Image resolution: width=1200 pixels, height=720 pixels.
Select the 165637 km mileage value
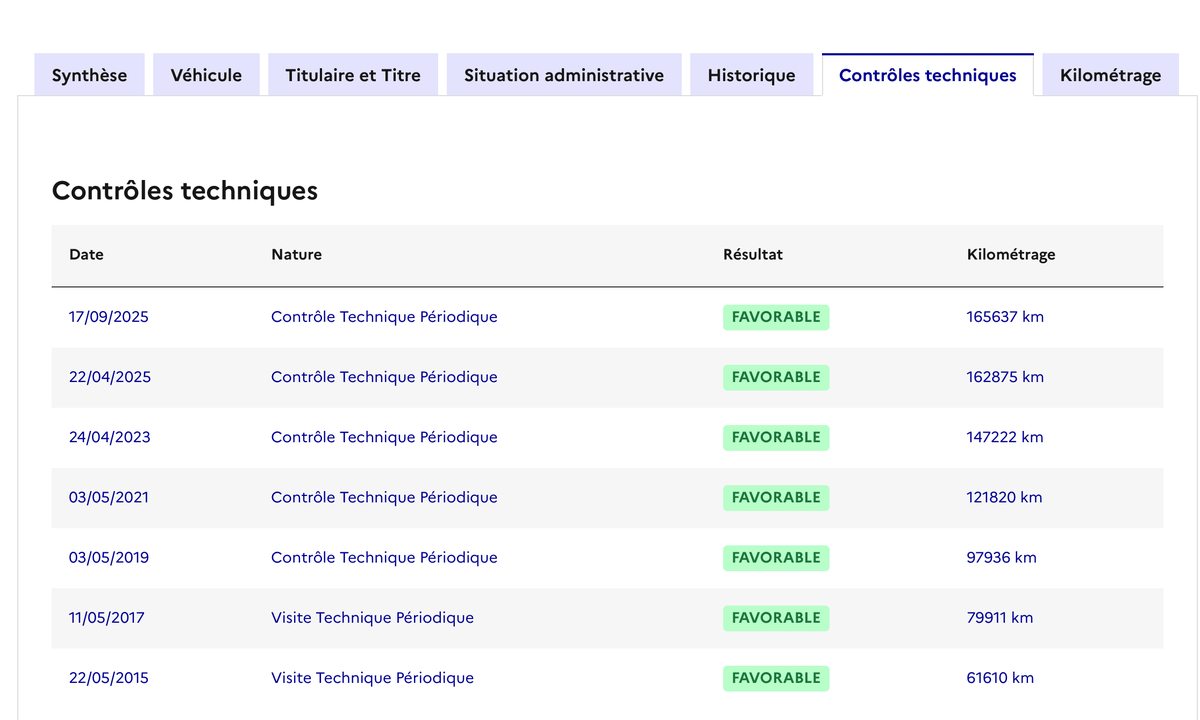(1005, 317)
